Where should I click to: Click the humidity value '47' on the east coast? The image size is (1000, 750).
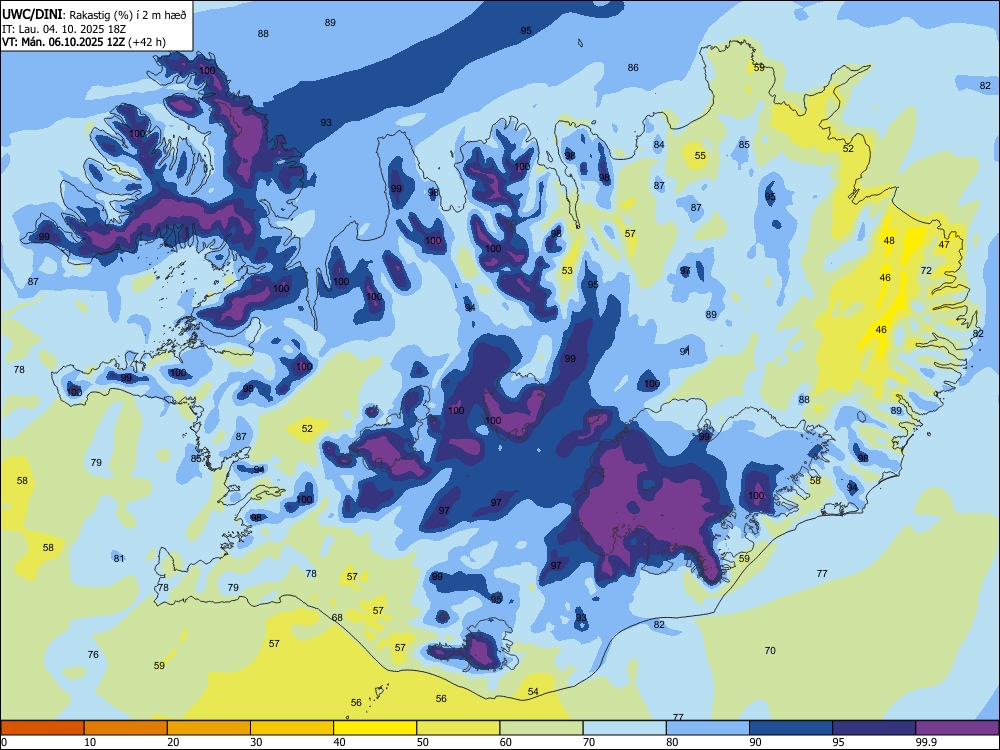pyautogui.click(x=945, y=244)
